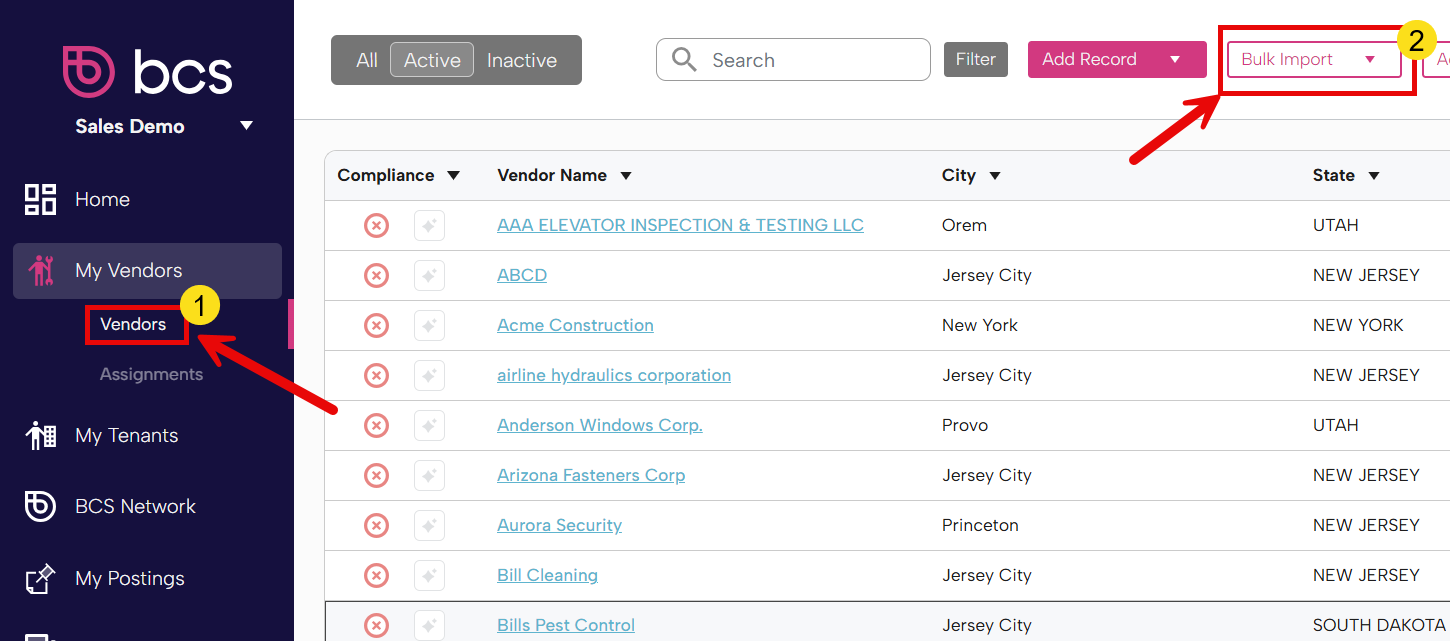Sort by the Vendor Name column arrow

tap(626, 176)
